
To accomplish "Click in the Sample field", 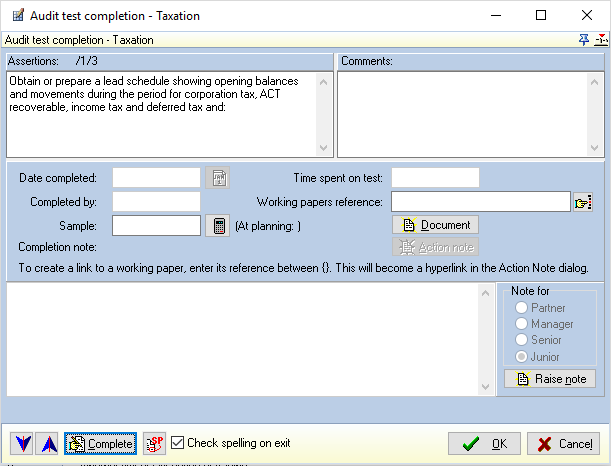I will (156, 226).
